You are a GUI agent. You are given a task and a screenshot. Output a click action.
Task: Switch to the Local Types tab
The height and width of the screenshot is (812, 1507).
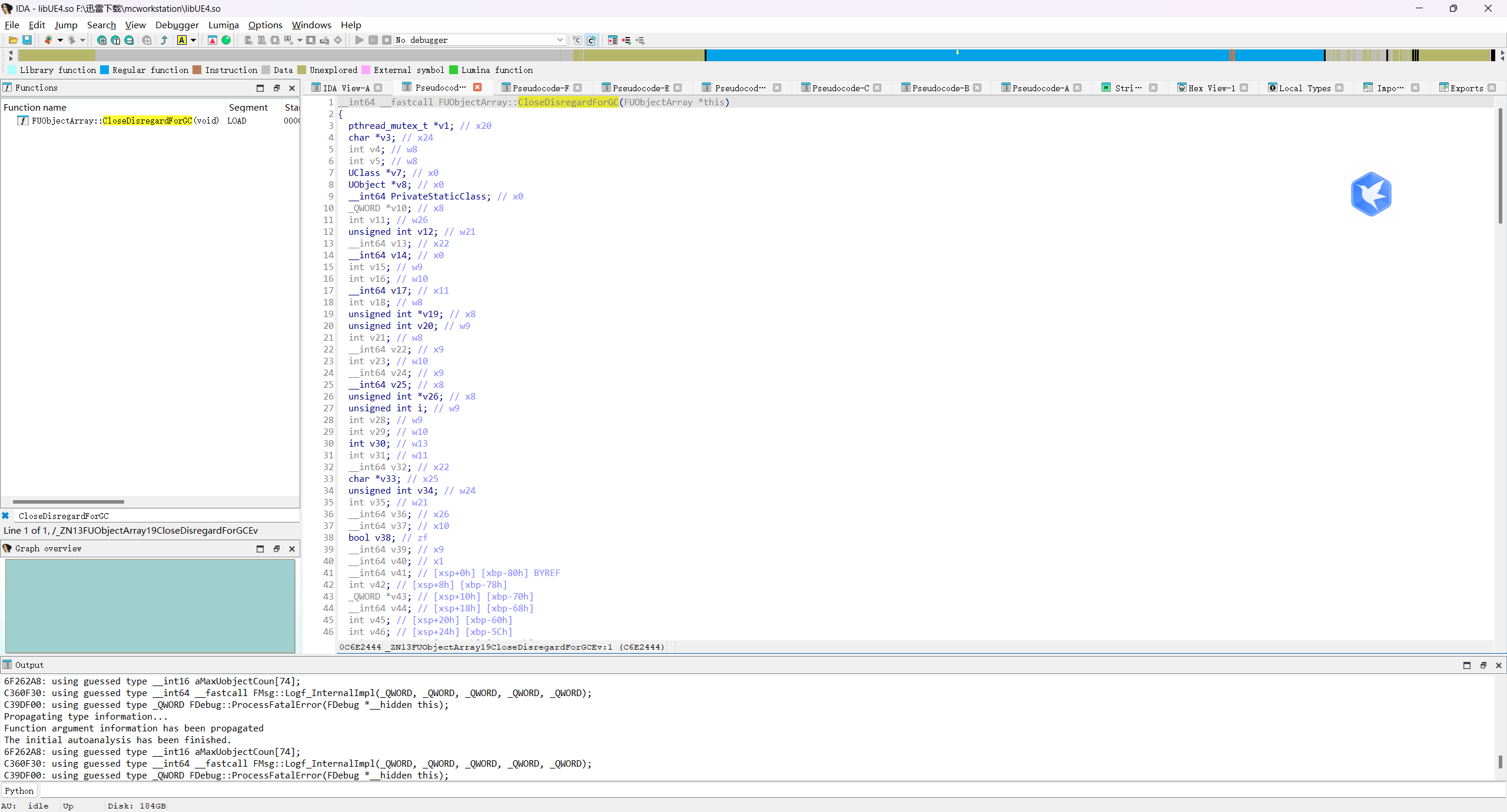[1304, 88]
